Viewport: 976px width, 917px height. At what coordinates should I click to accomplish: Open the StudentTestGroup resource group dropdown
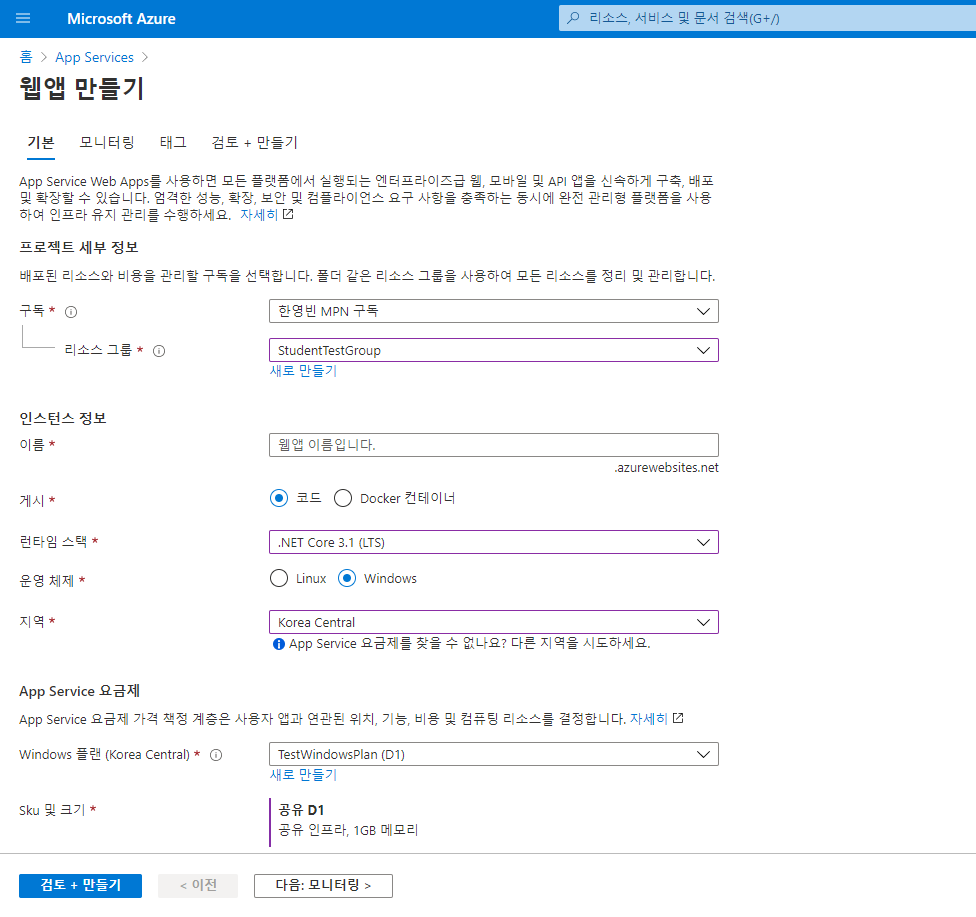493,350
